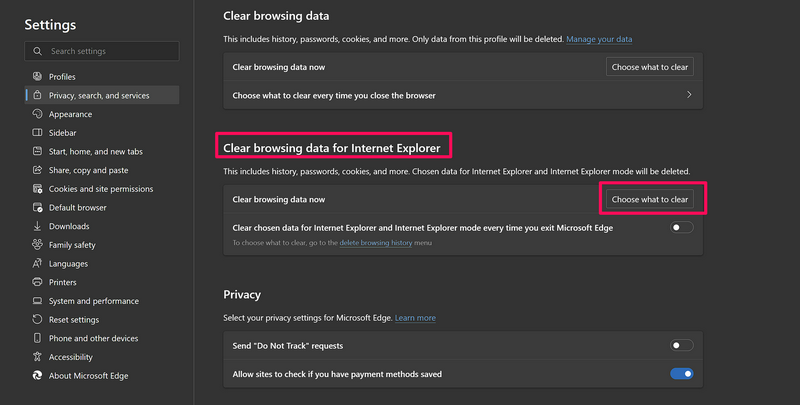Click the About Microsoft Edge logo icon
This screenshot has height=405, width=800.
pos(37,376)
